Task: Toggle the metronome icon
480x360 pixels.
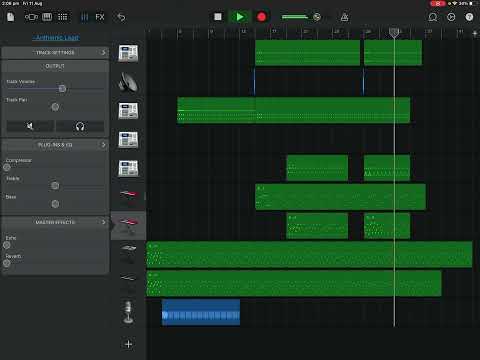Action: 344,17
